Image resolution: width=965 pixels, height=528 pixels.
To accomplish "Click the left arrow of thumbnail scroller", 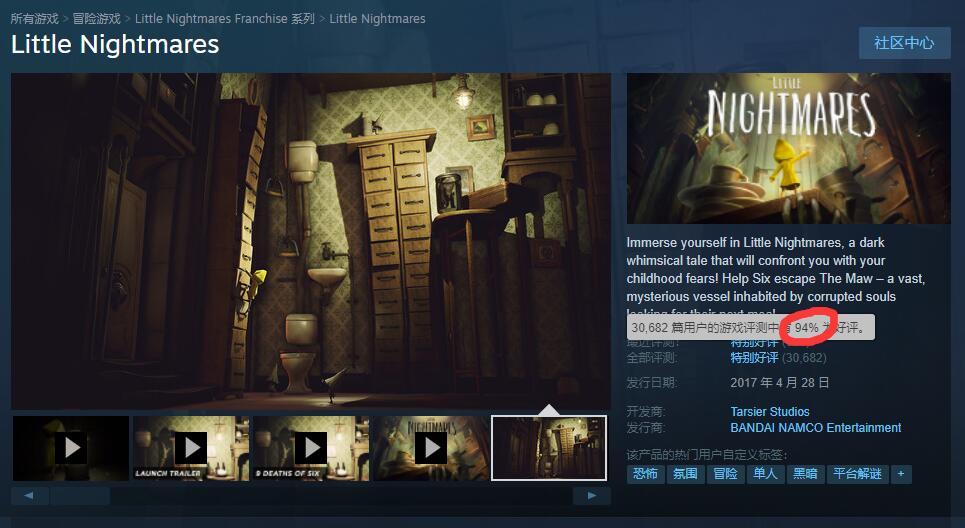I will point(29,495).
